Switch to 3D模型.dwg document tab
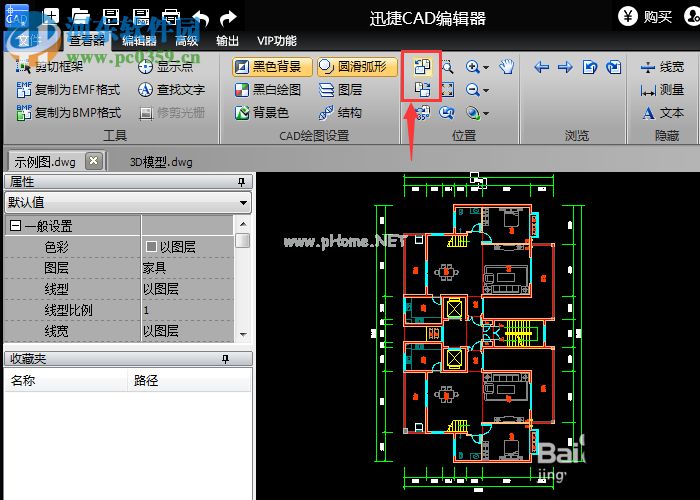 pos(161,162)
